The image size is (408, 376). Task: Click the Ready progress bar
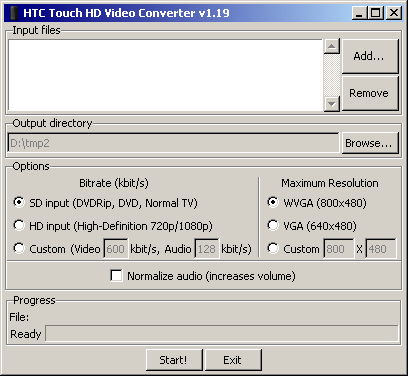[x=222, y=333]
